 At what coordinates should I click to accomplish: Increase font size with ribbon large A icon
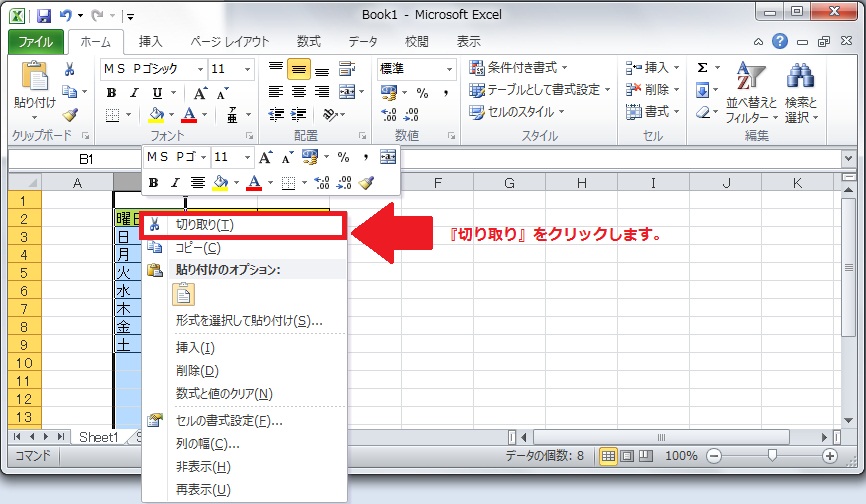tap(200, 93)
